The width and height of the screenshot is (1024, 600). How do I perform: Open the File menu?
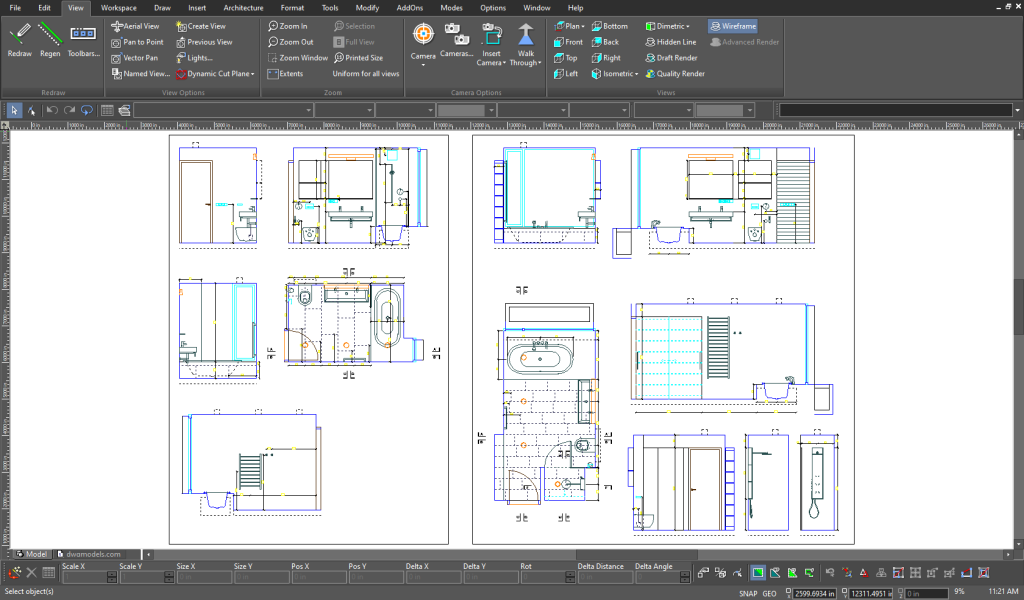click(15, 8)
